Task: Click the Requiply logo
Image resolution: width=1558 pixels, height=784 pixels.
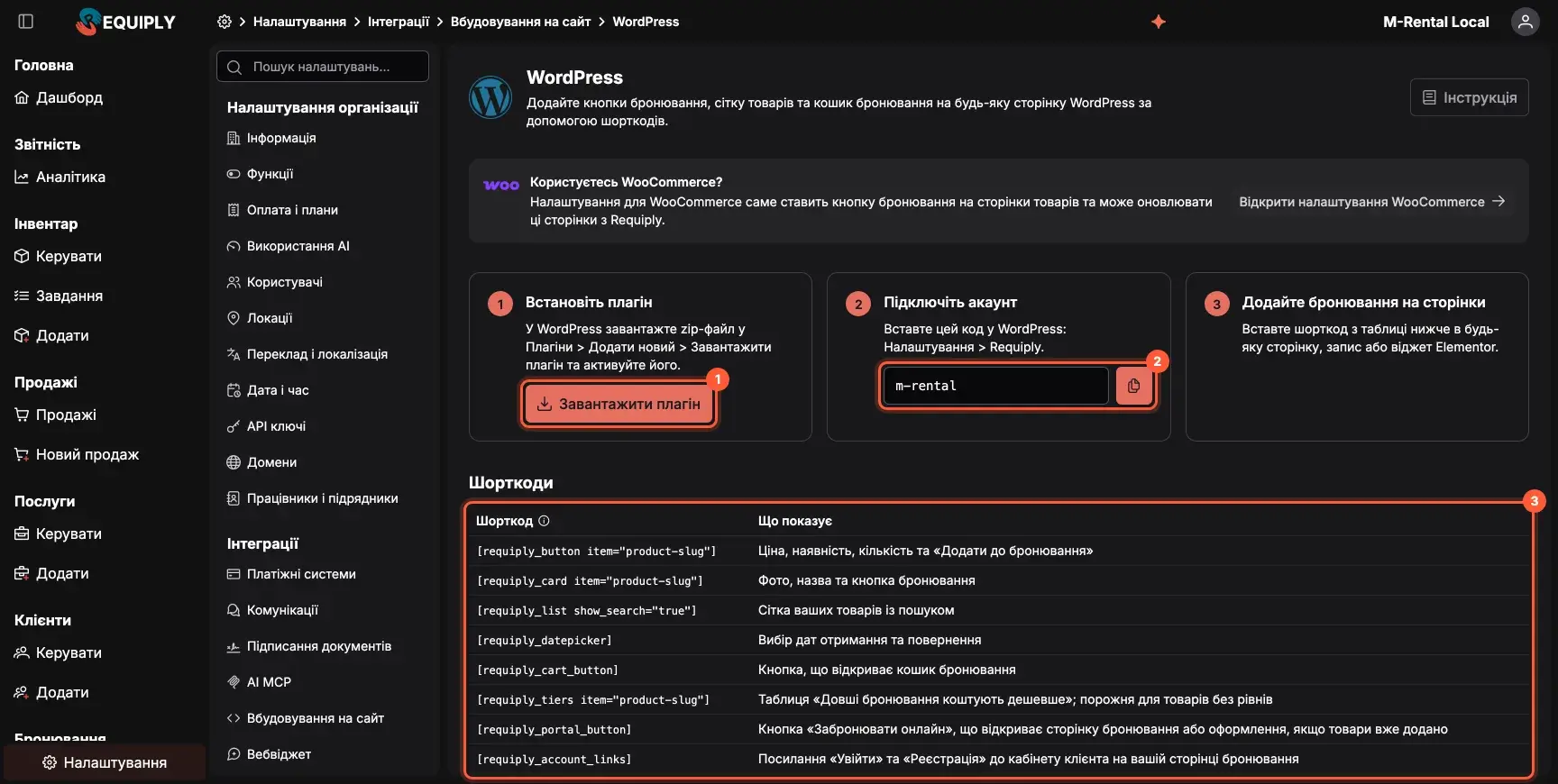Action: 126,22
